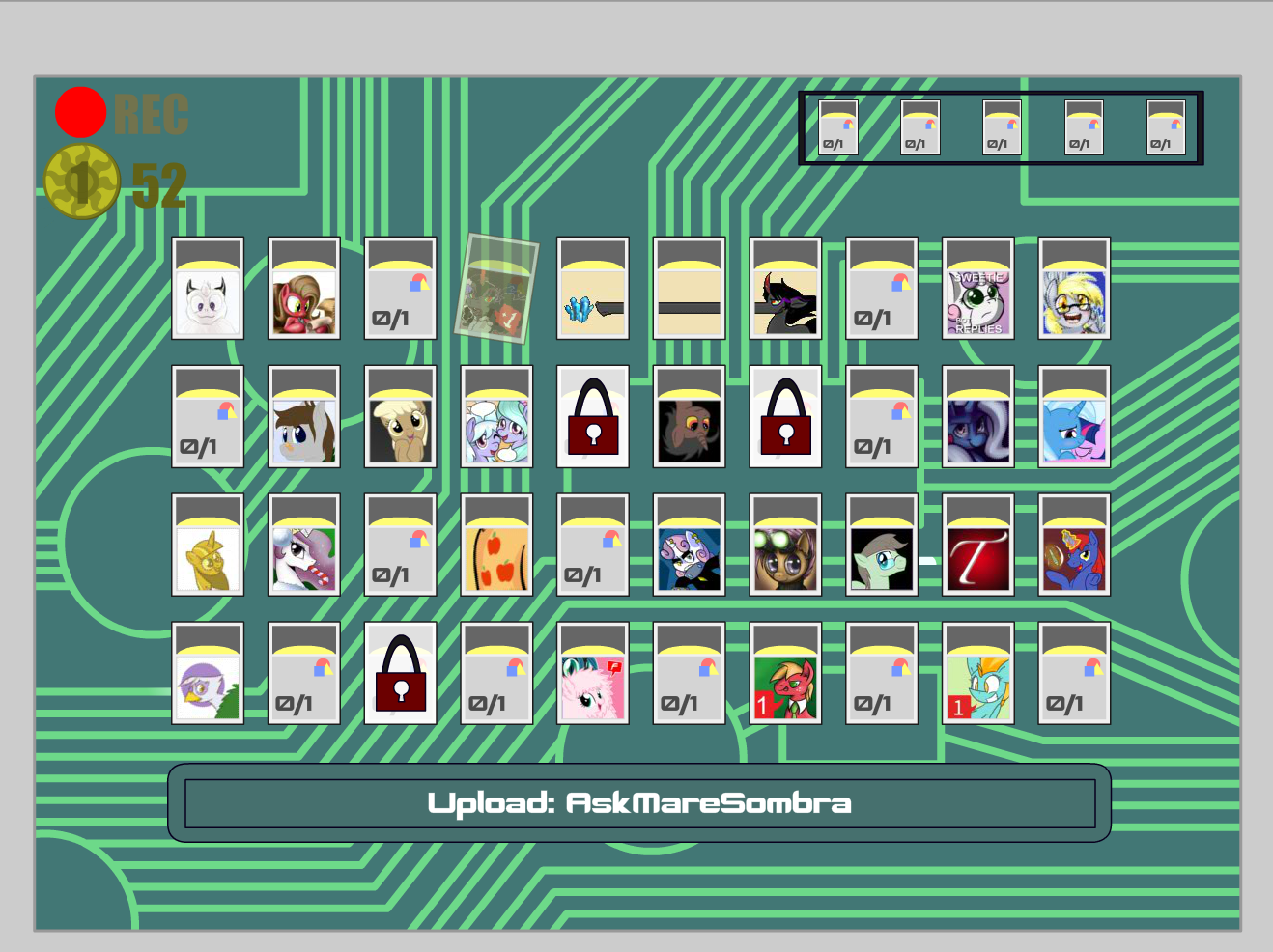Viewport: 1273px width, 952px height.
Task: Pick the black pony with red horn card
Action: click(x=786, y=288)
